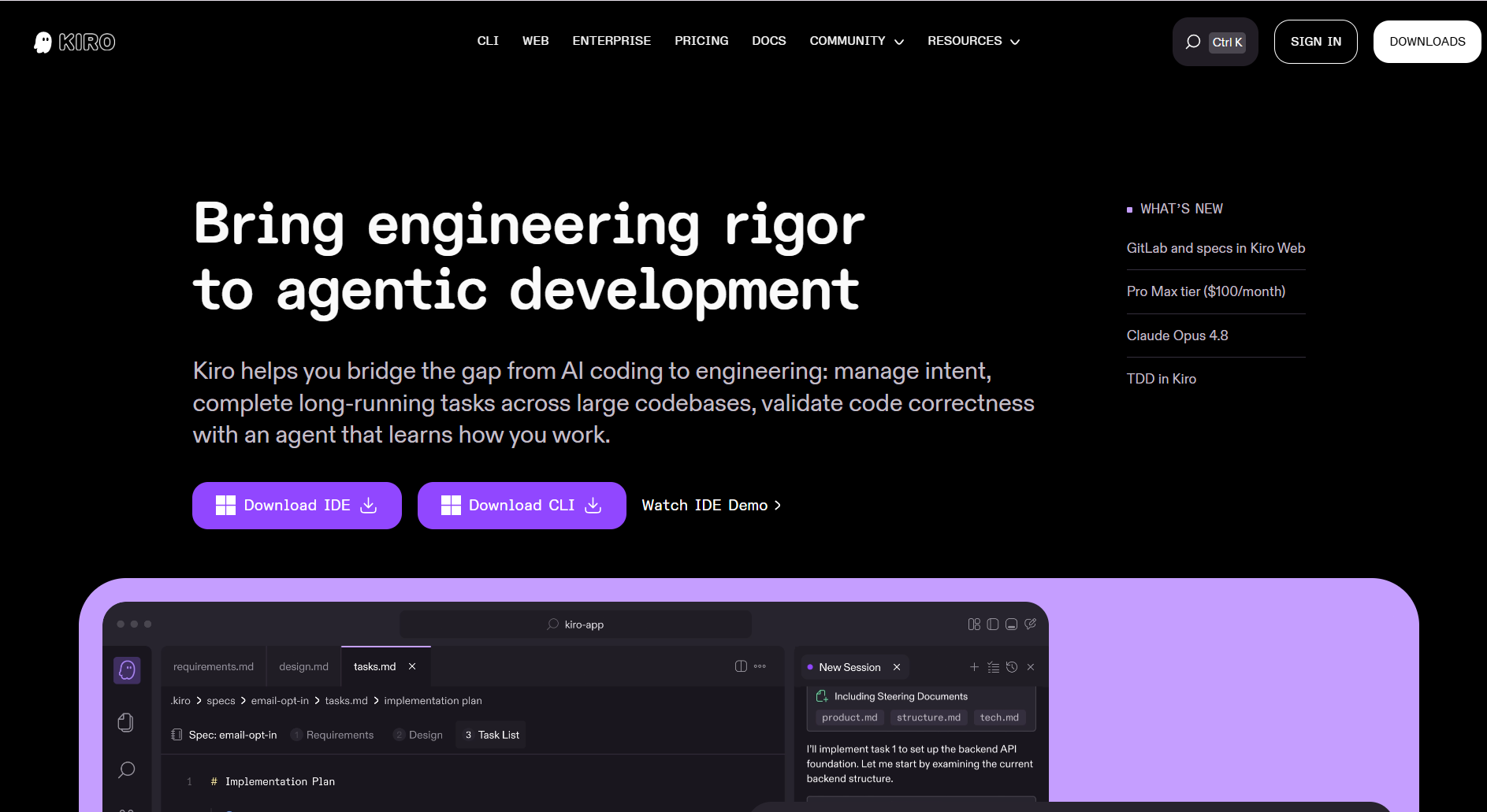1487x812 pixels.
Task: Start a new chat session with the plus icon
Action: (974, 667)
